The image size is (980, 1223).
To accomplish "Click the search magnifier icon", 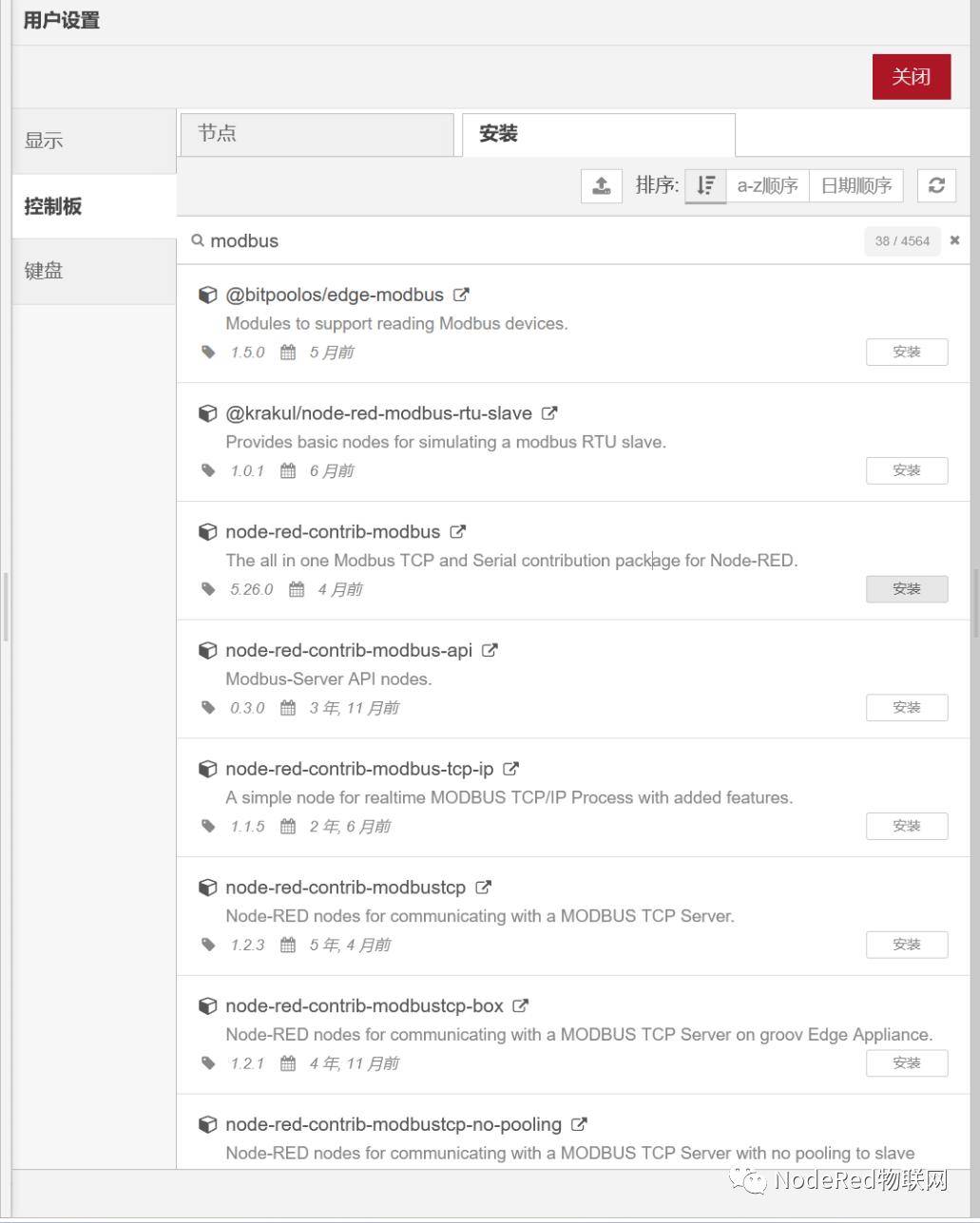I will (198, 240).
